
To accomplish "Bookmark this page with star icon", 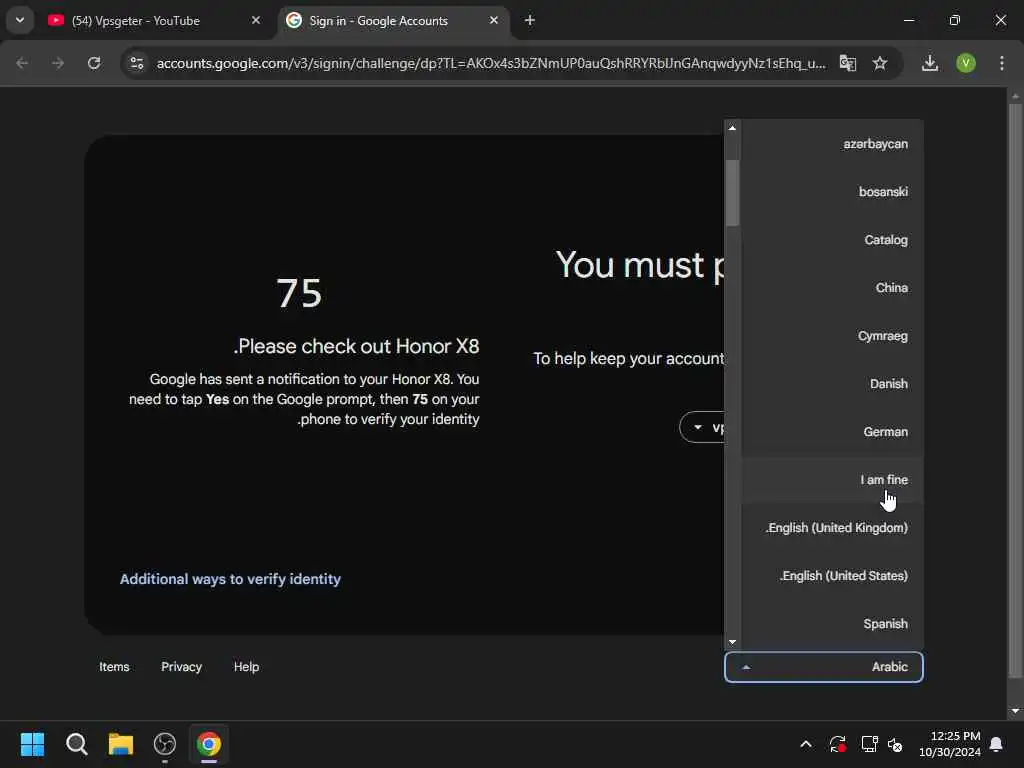I will coord(880,63).
